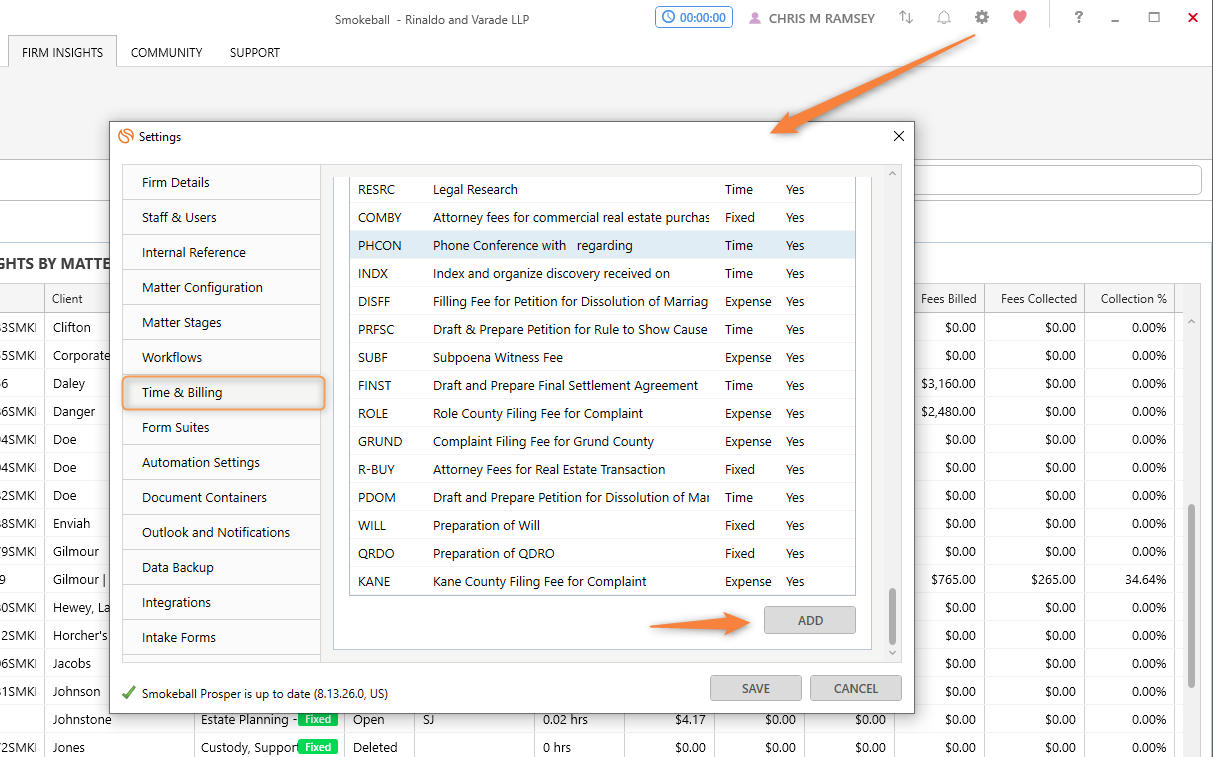The image size is (1213, 757).
Task: Select Intake Forms settings
Action: pyautogui.click(x=221, y=637)
